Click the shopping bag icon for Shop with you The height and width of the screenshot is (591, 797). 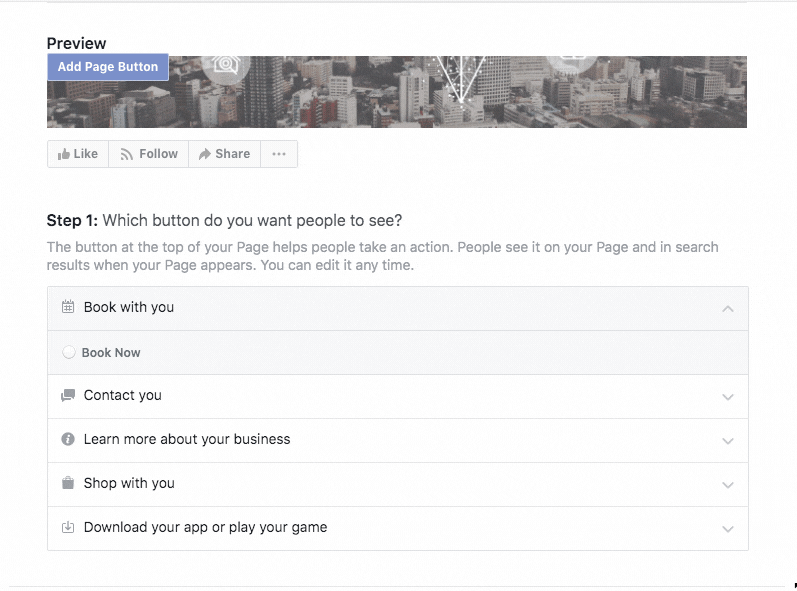[x=68, y=483]
